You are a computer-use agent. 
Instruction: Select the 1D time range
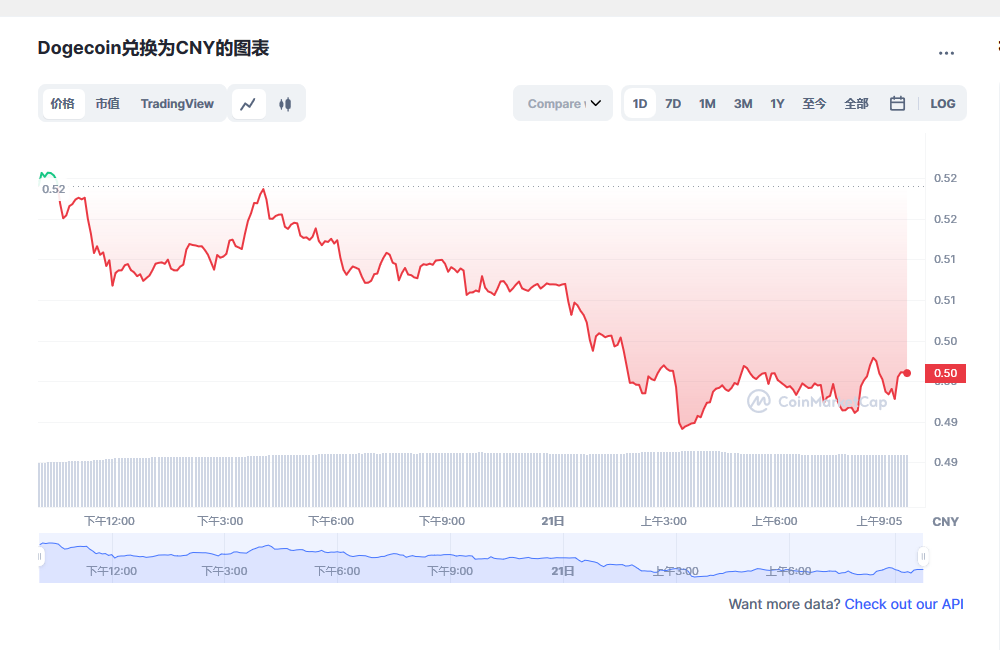[x=640, y=104]
